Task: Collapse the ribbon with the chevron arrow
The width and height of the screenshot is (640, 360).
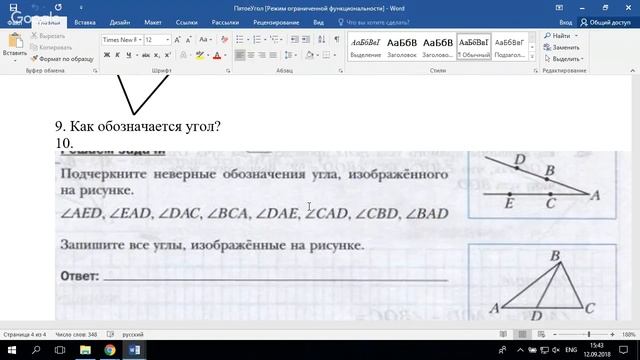Action: tap(633, 71)
